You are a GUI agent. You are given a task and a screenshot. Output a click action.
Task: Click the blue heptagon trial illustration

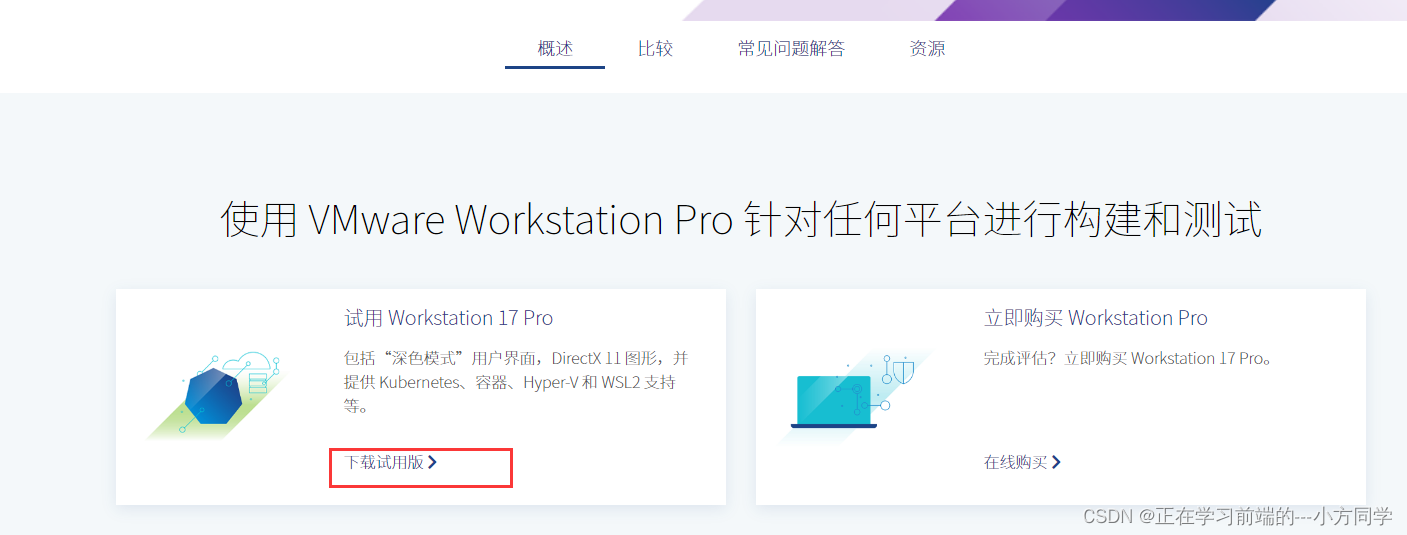(216, 394)
